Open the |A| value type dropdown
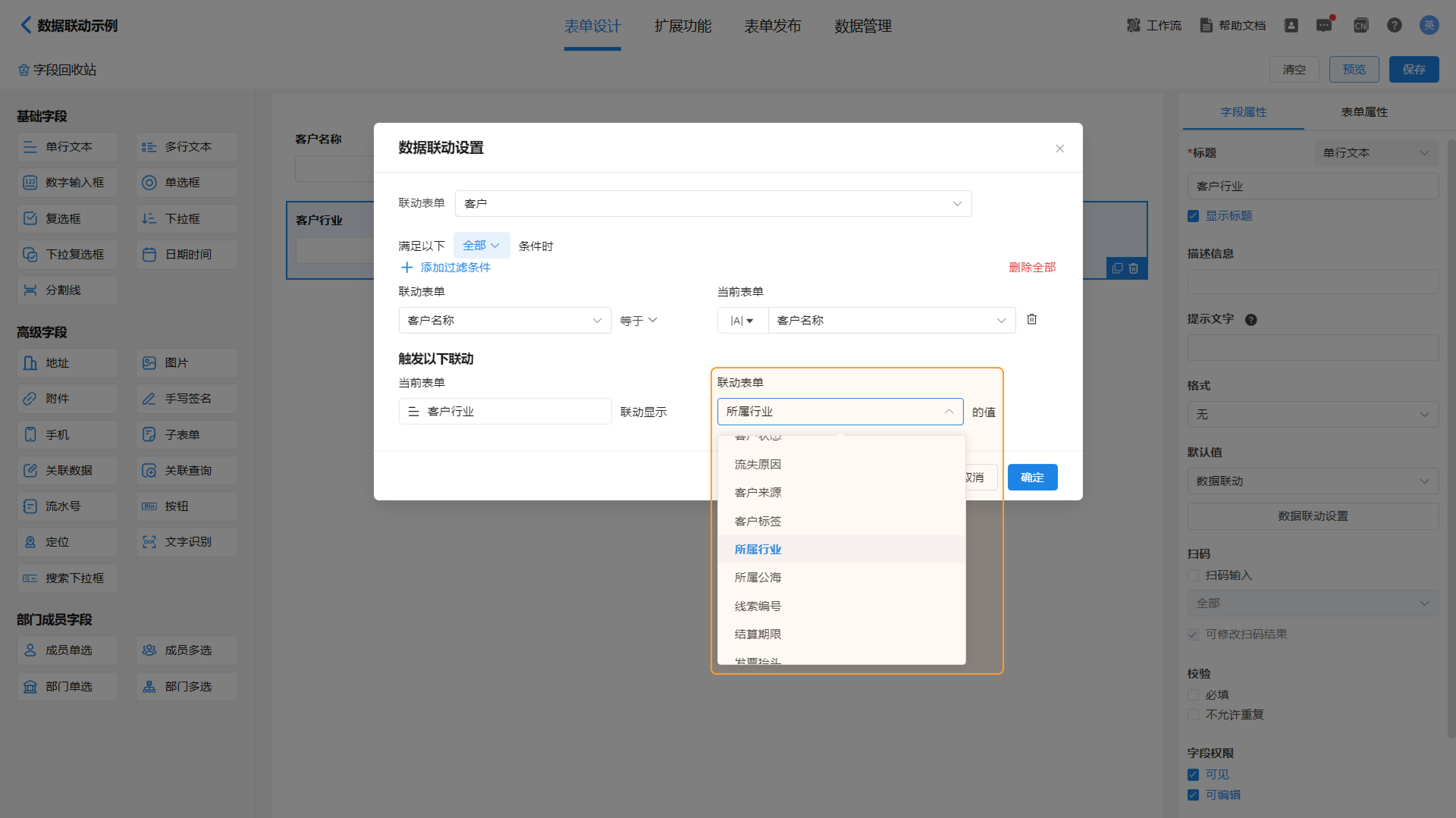The image size is (1456, 818). tap(742, 320)
